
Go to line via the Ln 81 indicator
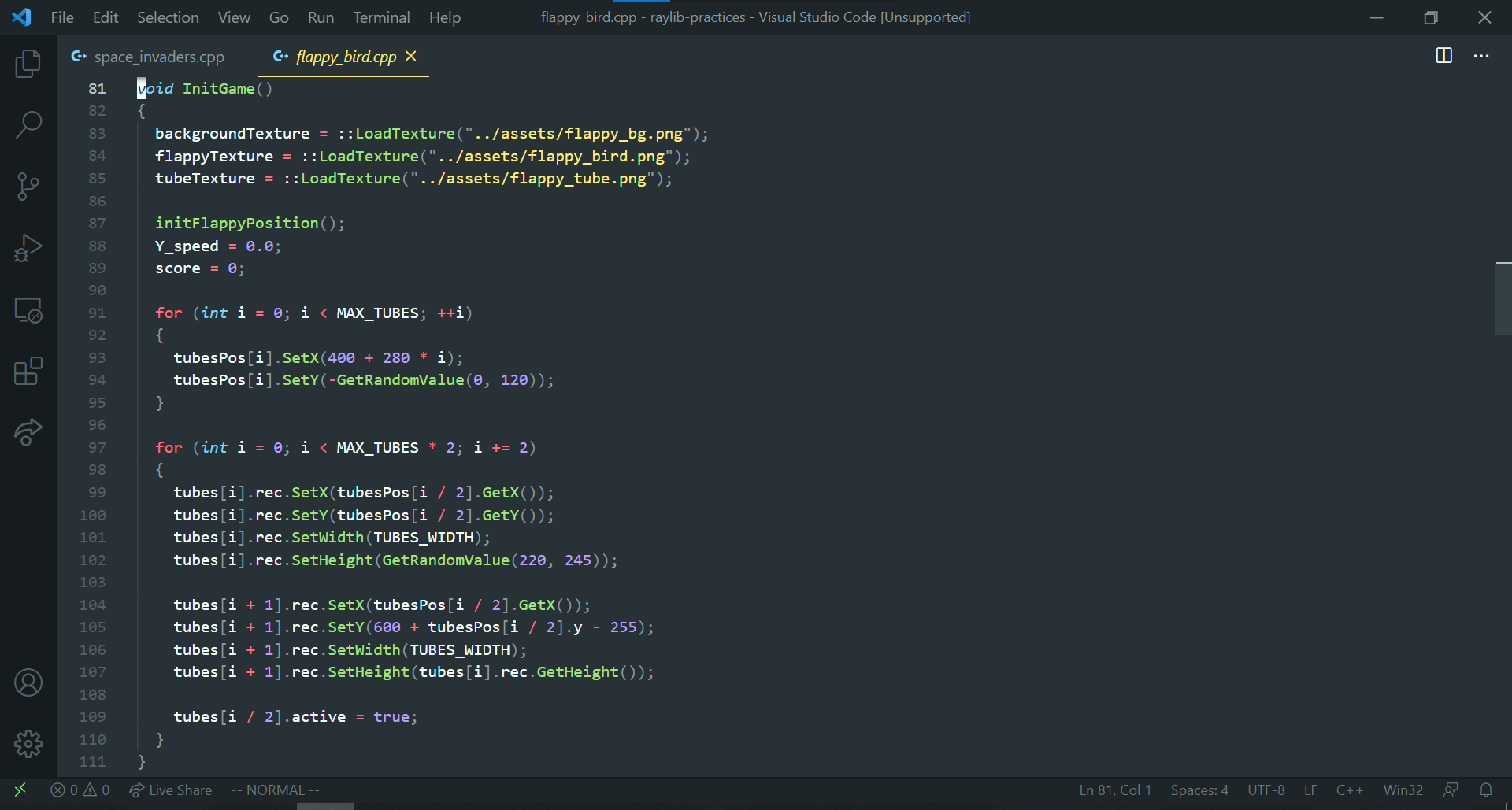click(1114, 790)
